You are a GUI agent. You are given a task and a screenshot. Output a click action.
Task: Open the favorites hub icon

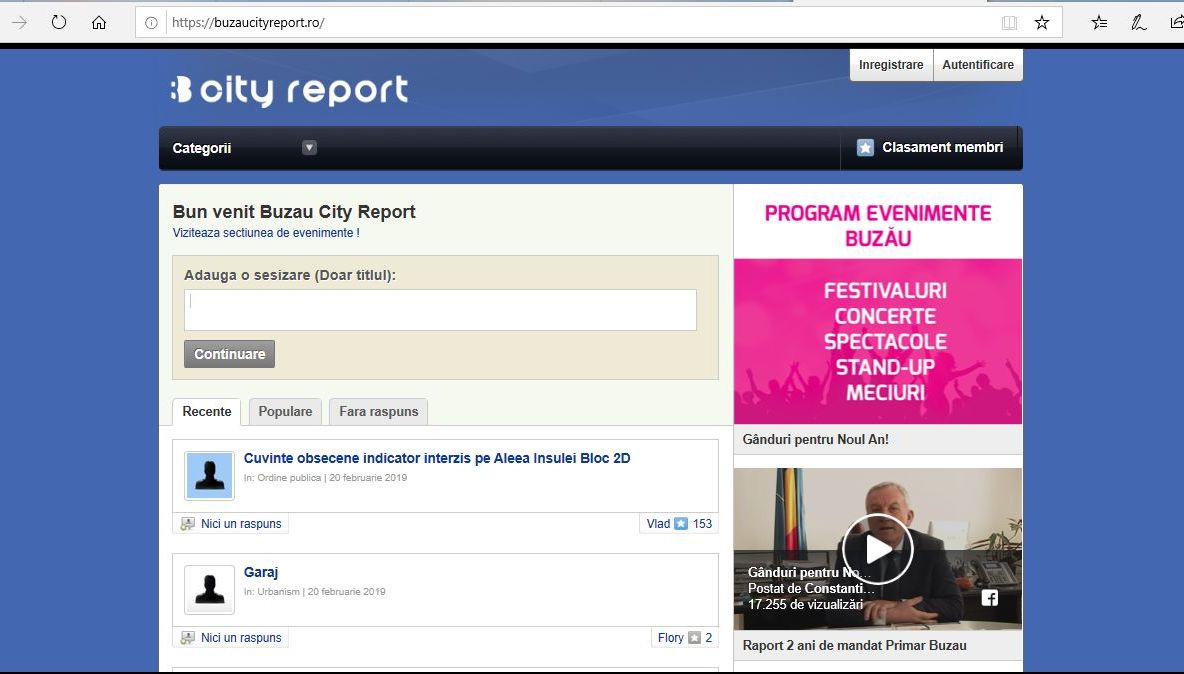[1099, 22]
